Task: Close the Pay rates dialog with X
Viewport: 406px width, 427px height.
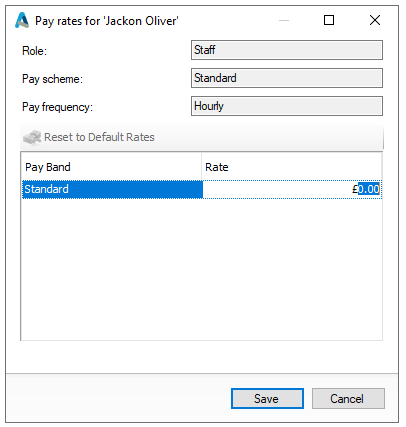Action: coord(375,20)
